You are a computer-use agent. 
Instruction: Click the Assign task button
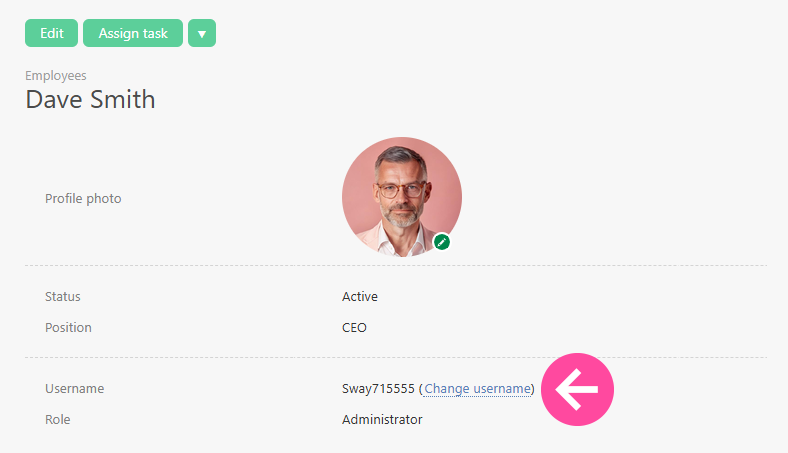[133, 33]
